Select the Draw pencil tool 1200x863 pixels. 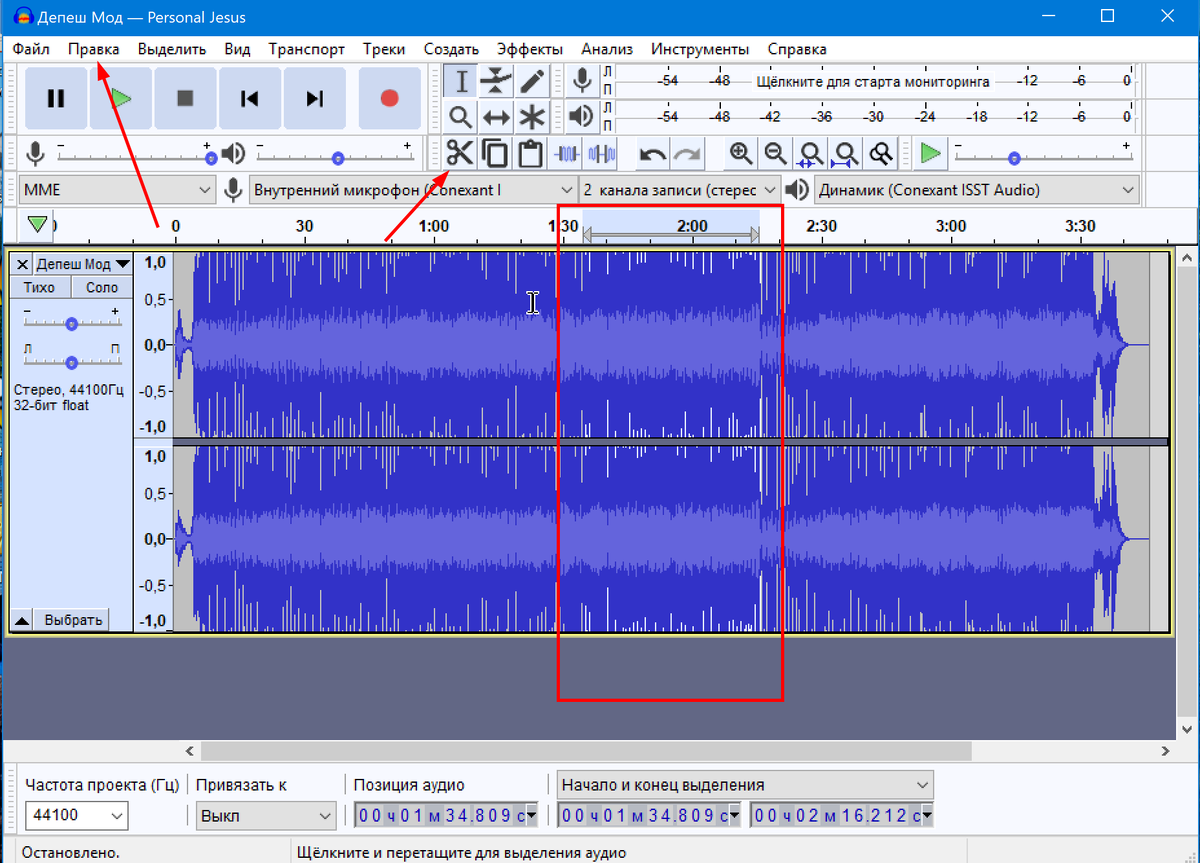click(x=532, y=81)
